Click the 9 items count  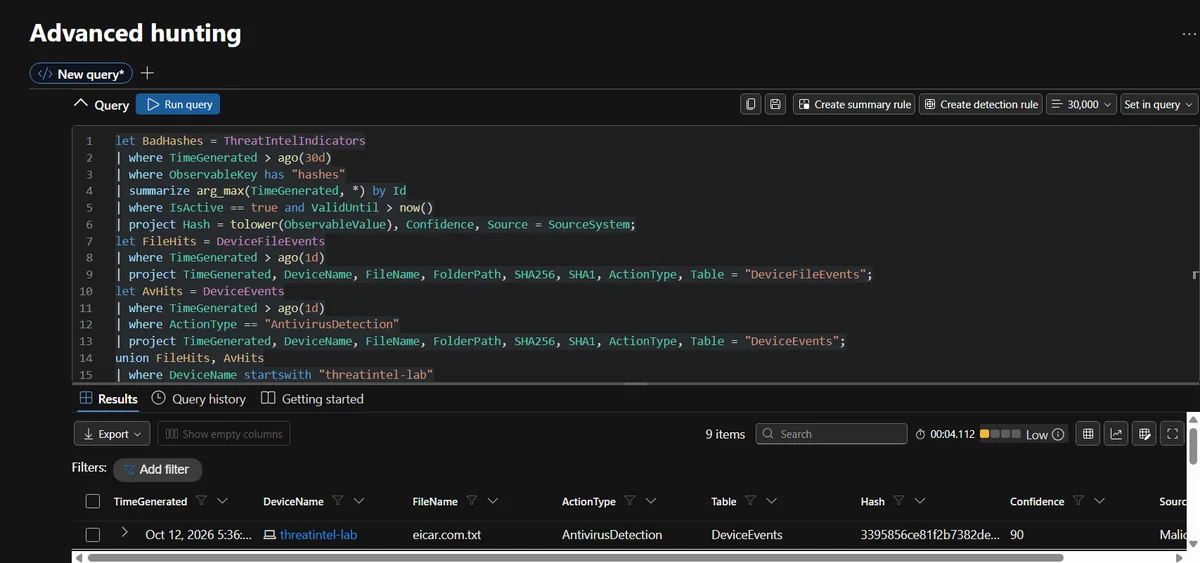725,434
